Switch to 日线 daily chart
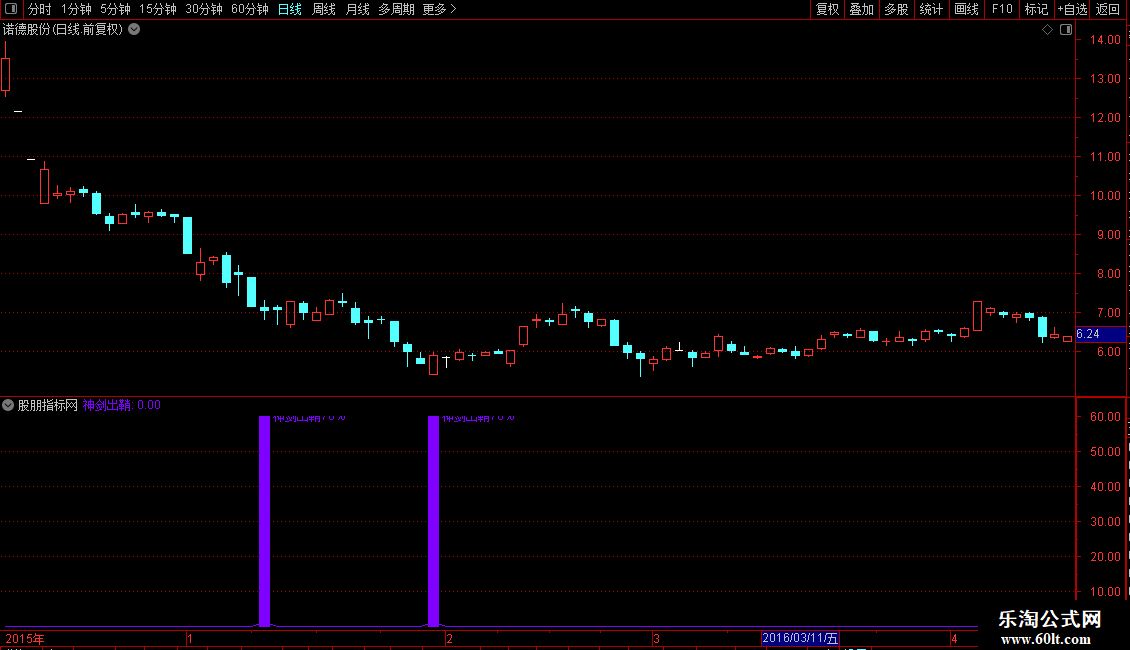This screenshot has width=1130, height=650. pos(290,9)
